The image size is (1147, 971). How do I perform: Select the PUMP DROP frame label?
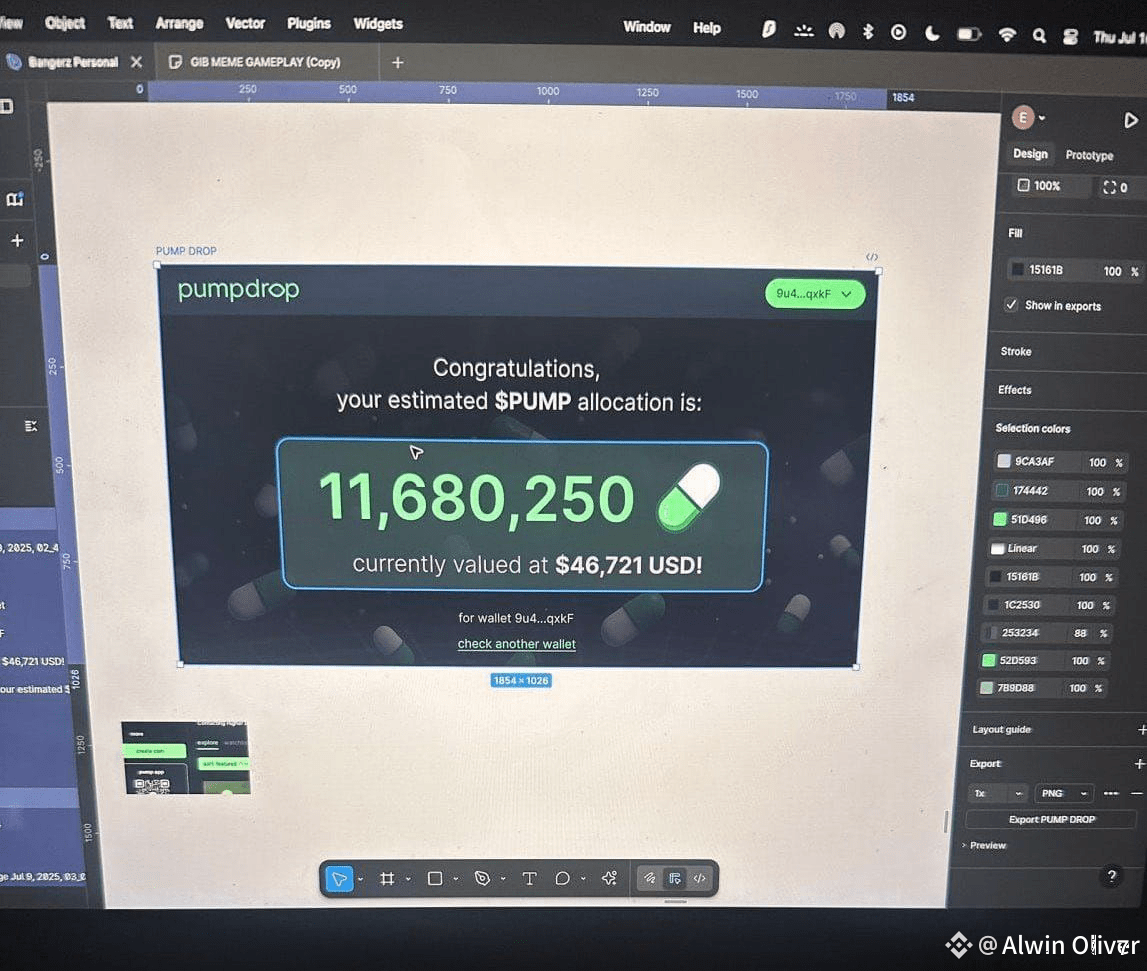pyautogui.click(x=186, y=251)
